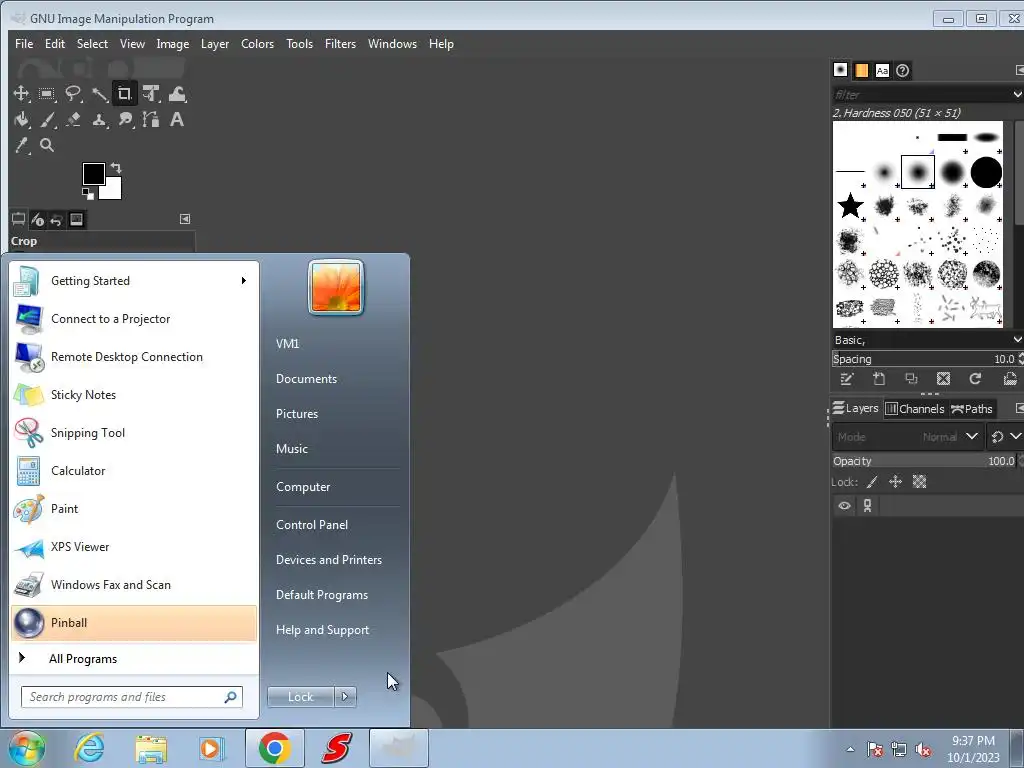
Task: Select the Eraser tool
Action: pyautogui.click(x=72, y=120)
